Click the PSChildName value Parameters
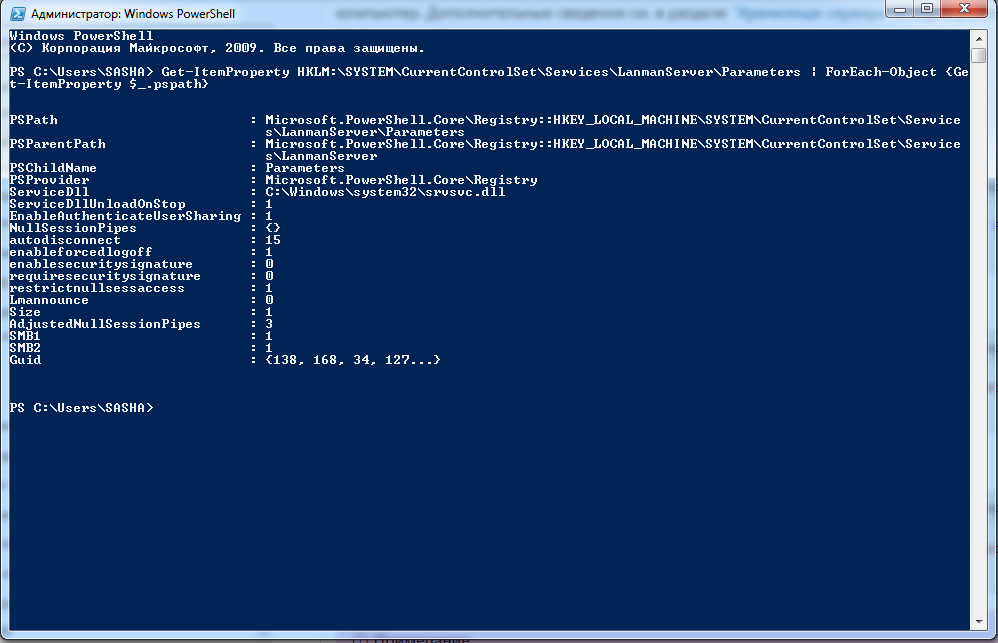Image resolution: width=998 pixels, height=643 pixels. tap(304, 168)
